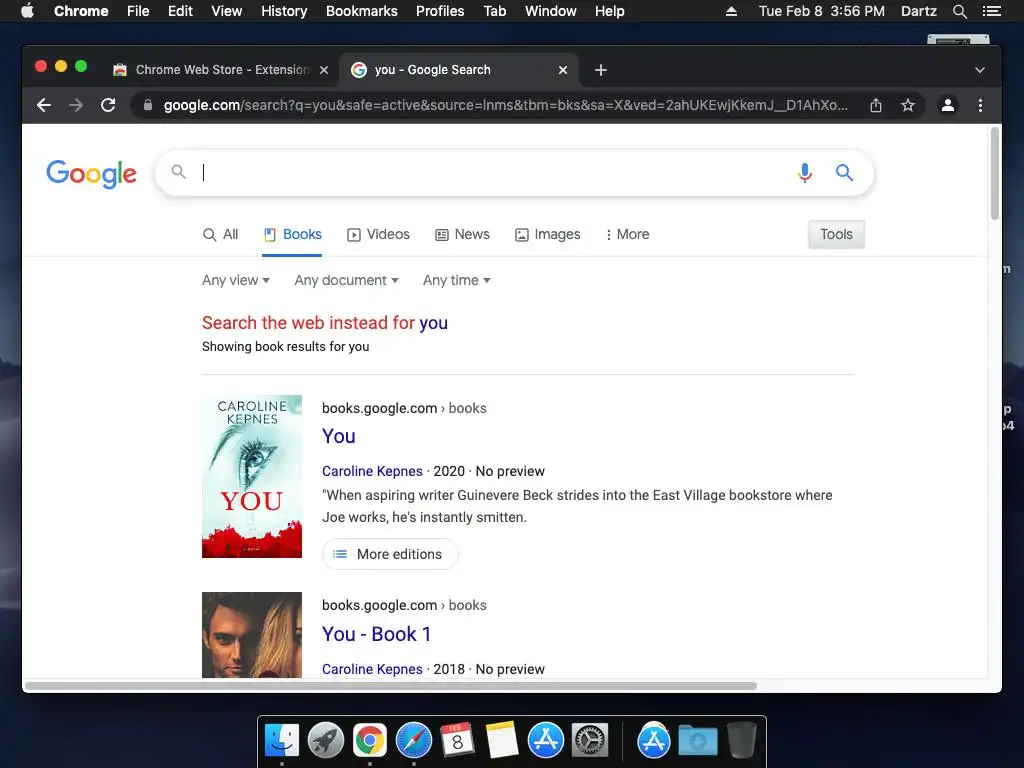Open Calendar from the Dock
This screenshot has width=1024, height=768.
pos(457,741)
